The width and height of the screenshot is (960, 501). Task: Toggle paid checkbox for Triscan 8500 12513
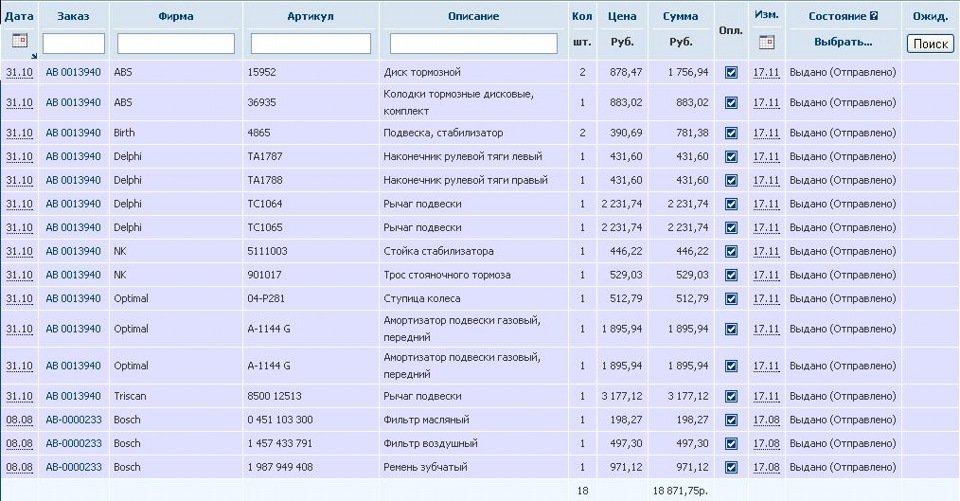pyautogui.click(x=731, y=396)
